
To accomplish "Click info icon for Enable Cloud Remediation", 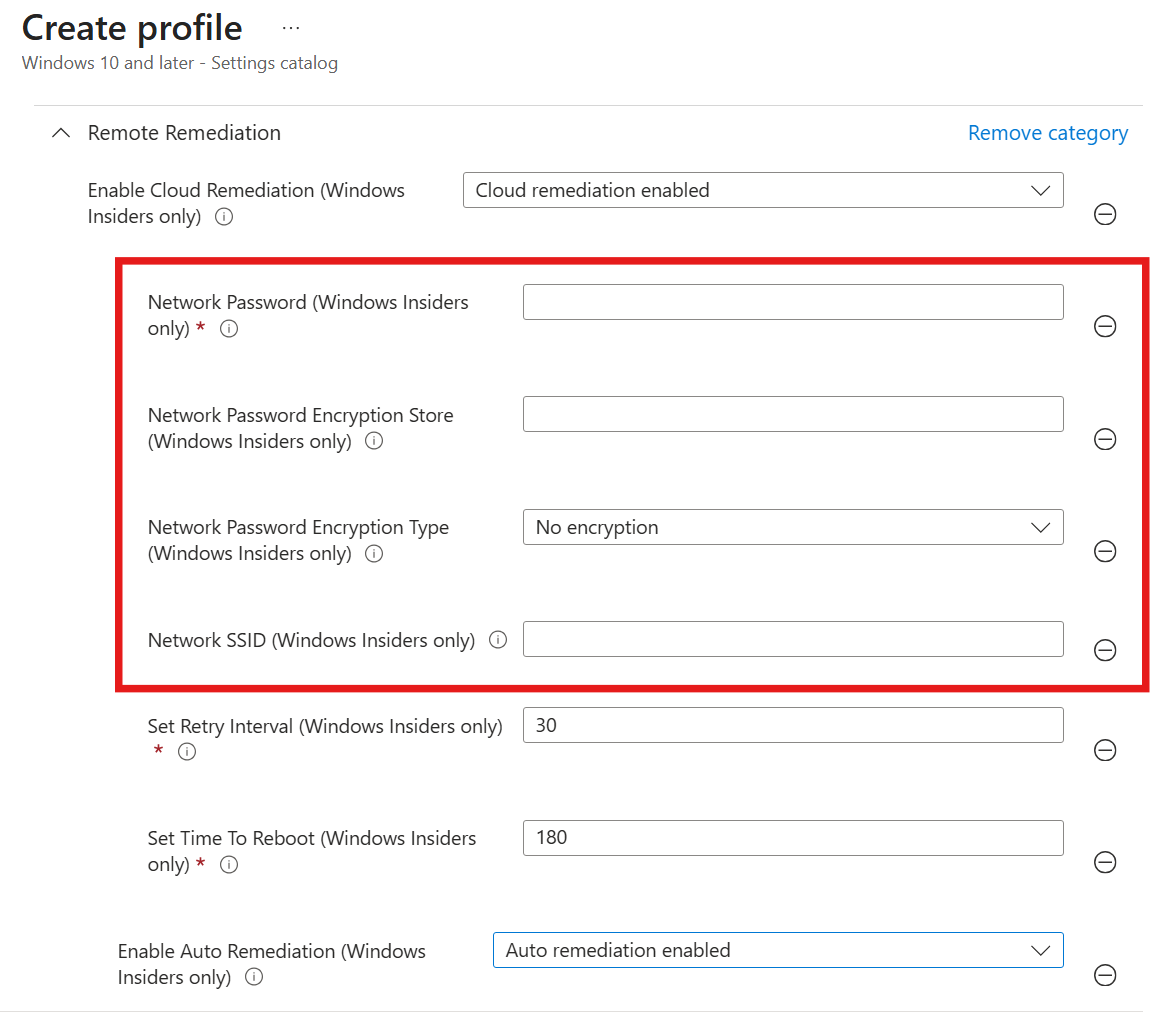I will [x=224, y=216].
